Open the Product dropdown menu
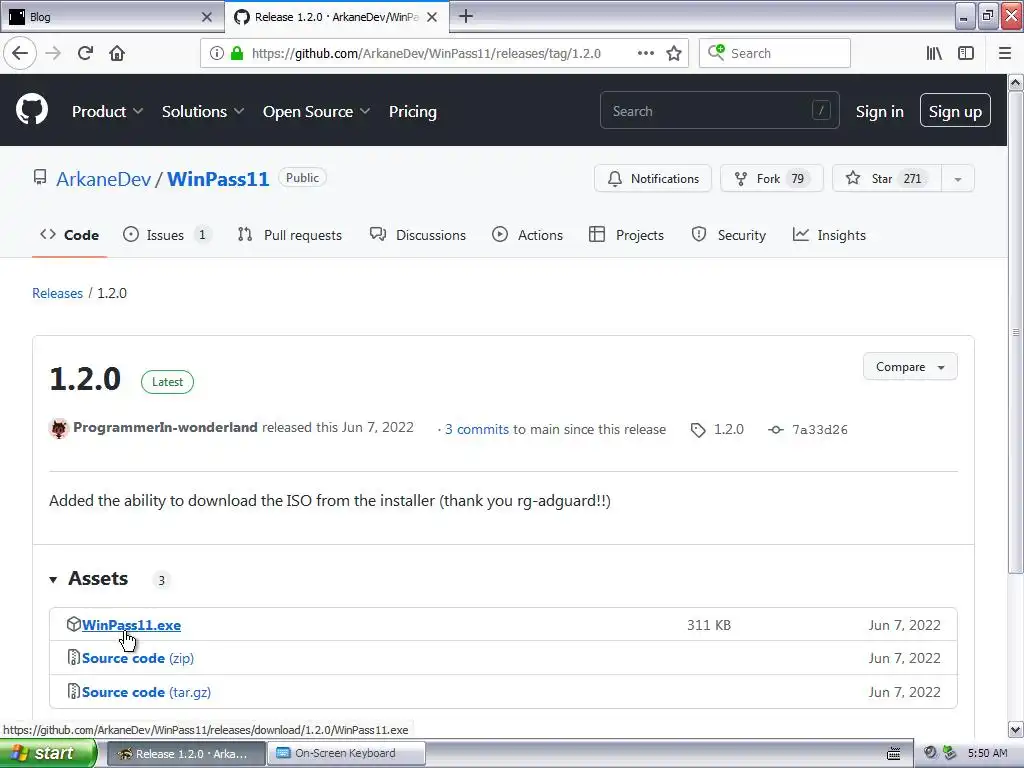 pyautogui.click(x=107, y=112)
